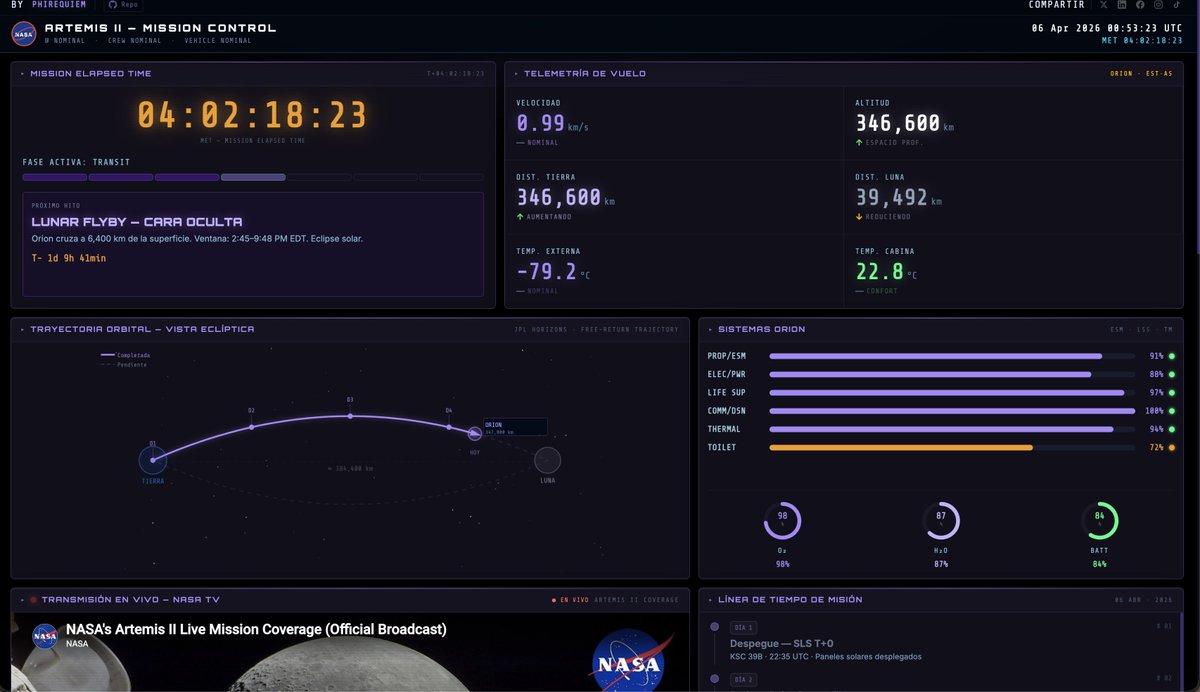This screenshot has width=1200, height=692.
Task: Click the green status dot for PROP/ESM
Action: (1171, 356)
